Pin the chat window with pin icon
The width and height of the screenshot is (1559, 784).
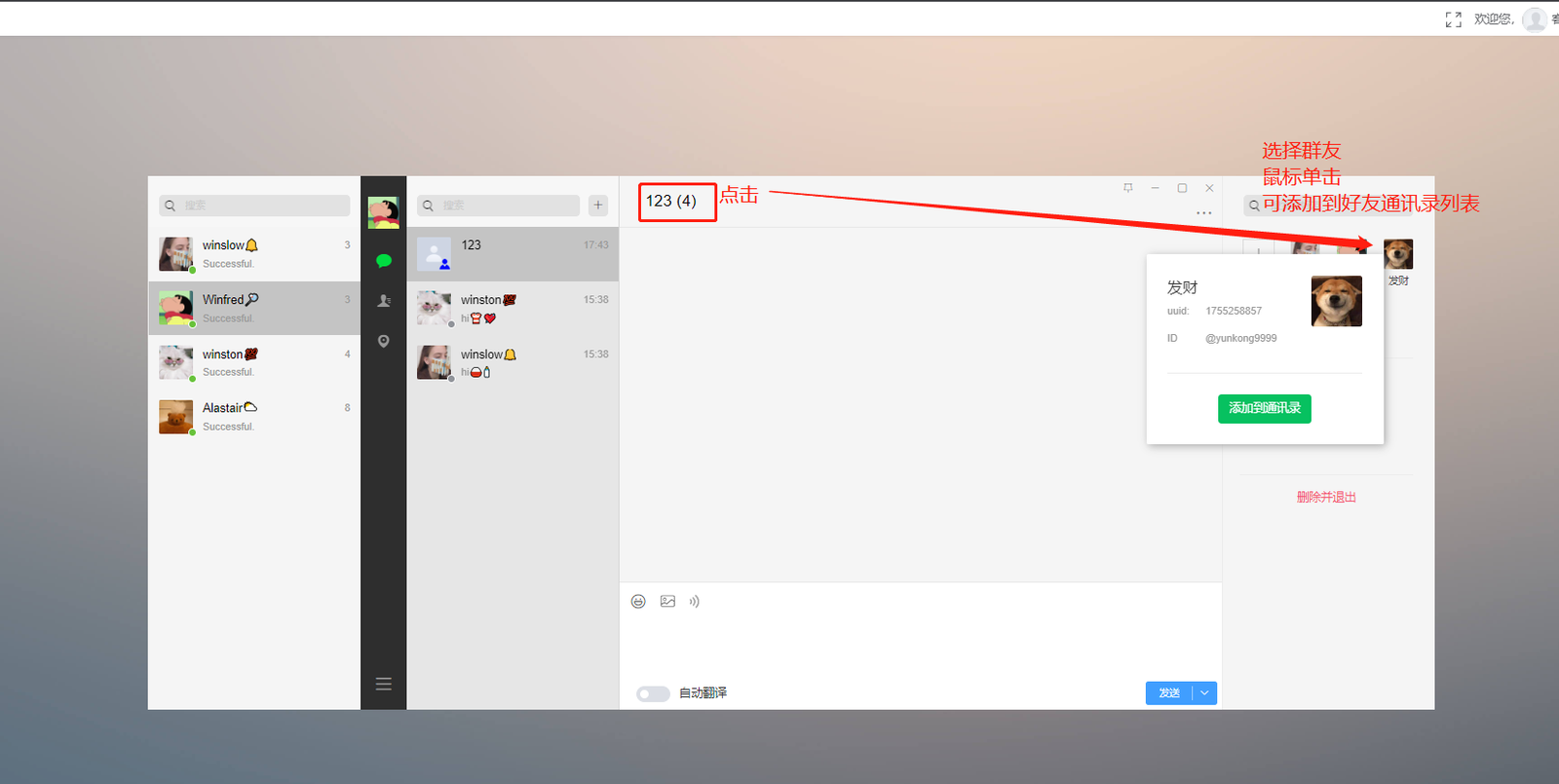1127,188
